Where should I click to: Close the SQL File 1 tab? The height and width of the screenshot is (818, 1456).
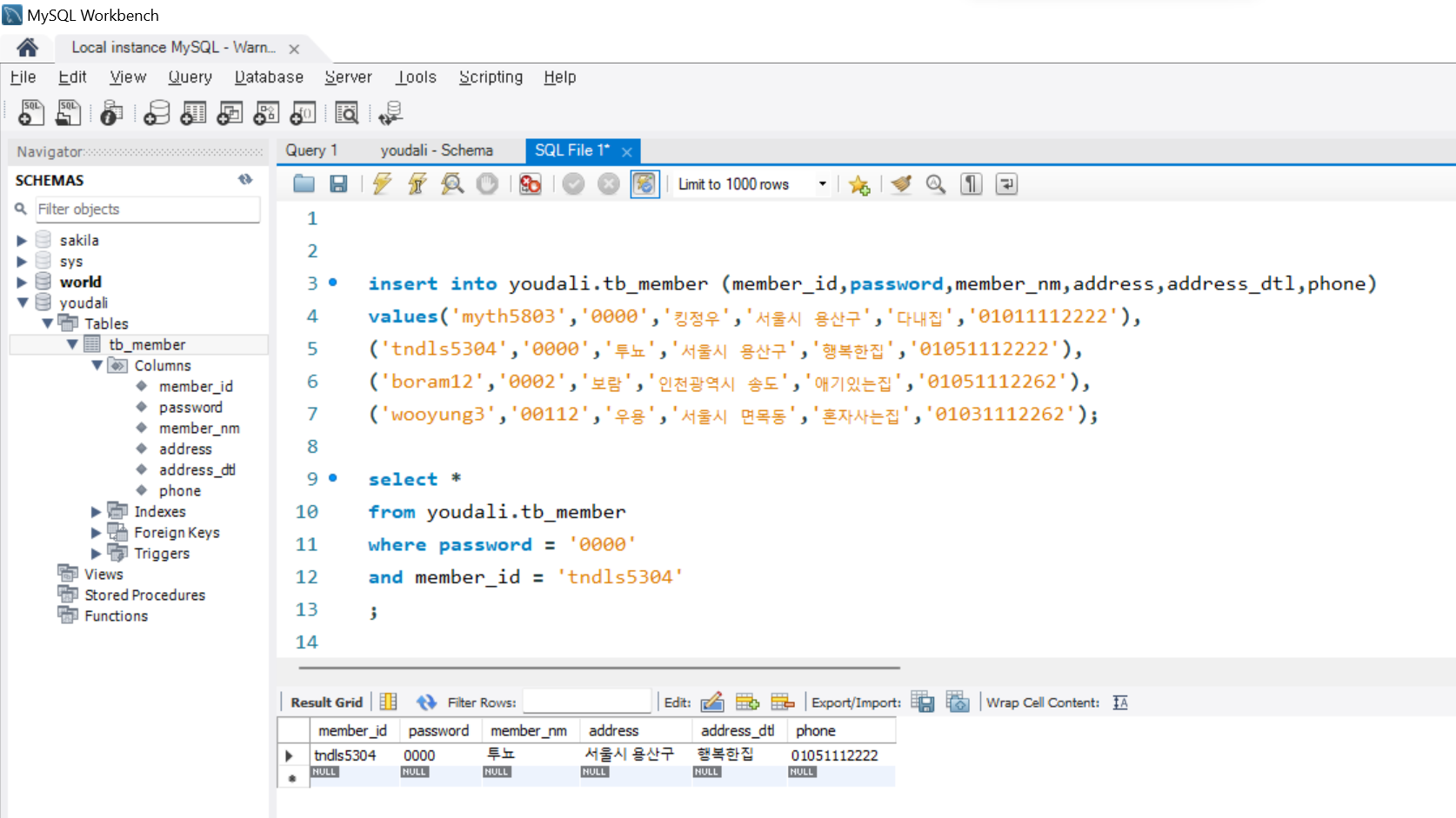[626, 152]
